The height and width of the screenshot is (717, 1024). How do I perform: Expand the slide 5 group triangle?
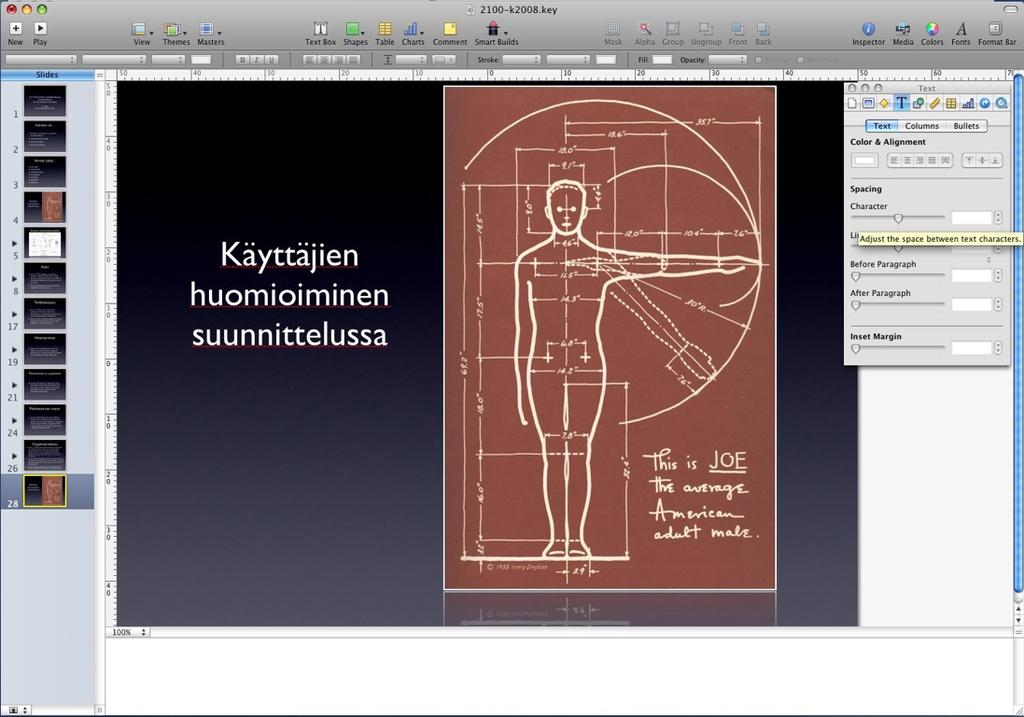tap(14, 243)
